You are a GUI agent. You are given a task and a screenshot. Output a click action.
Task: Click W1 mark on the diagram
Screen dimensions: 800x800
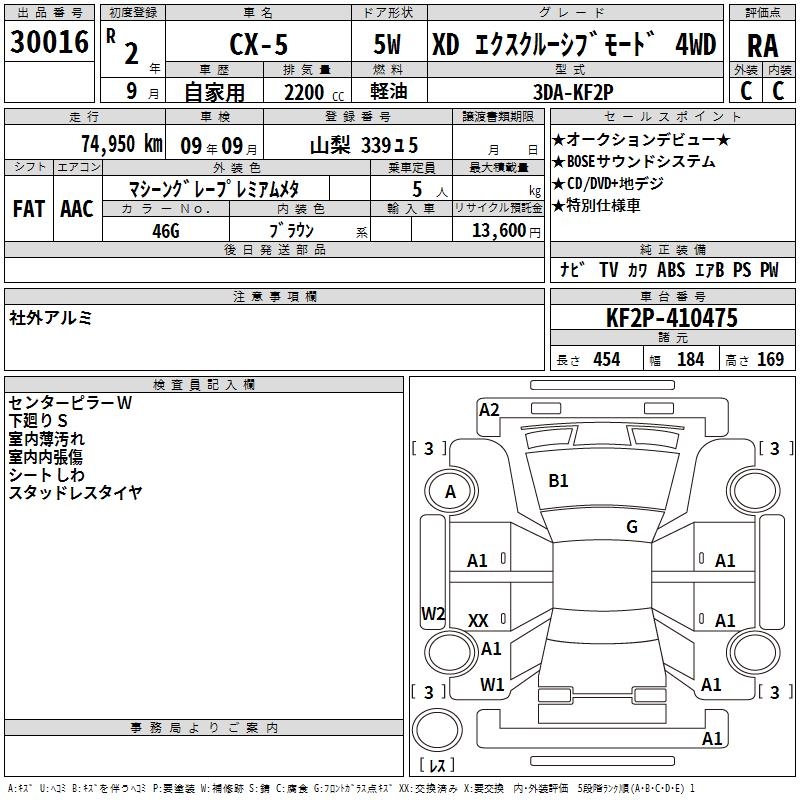pos(492,685)
